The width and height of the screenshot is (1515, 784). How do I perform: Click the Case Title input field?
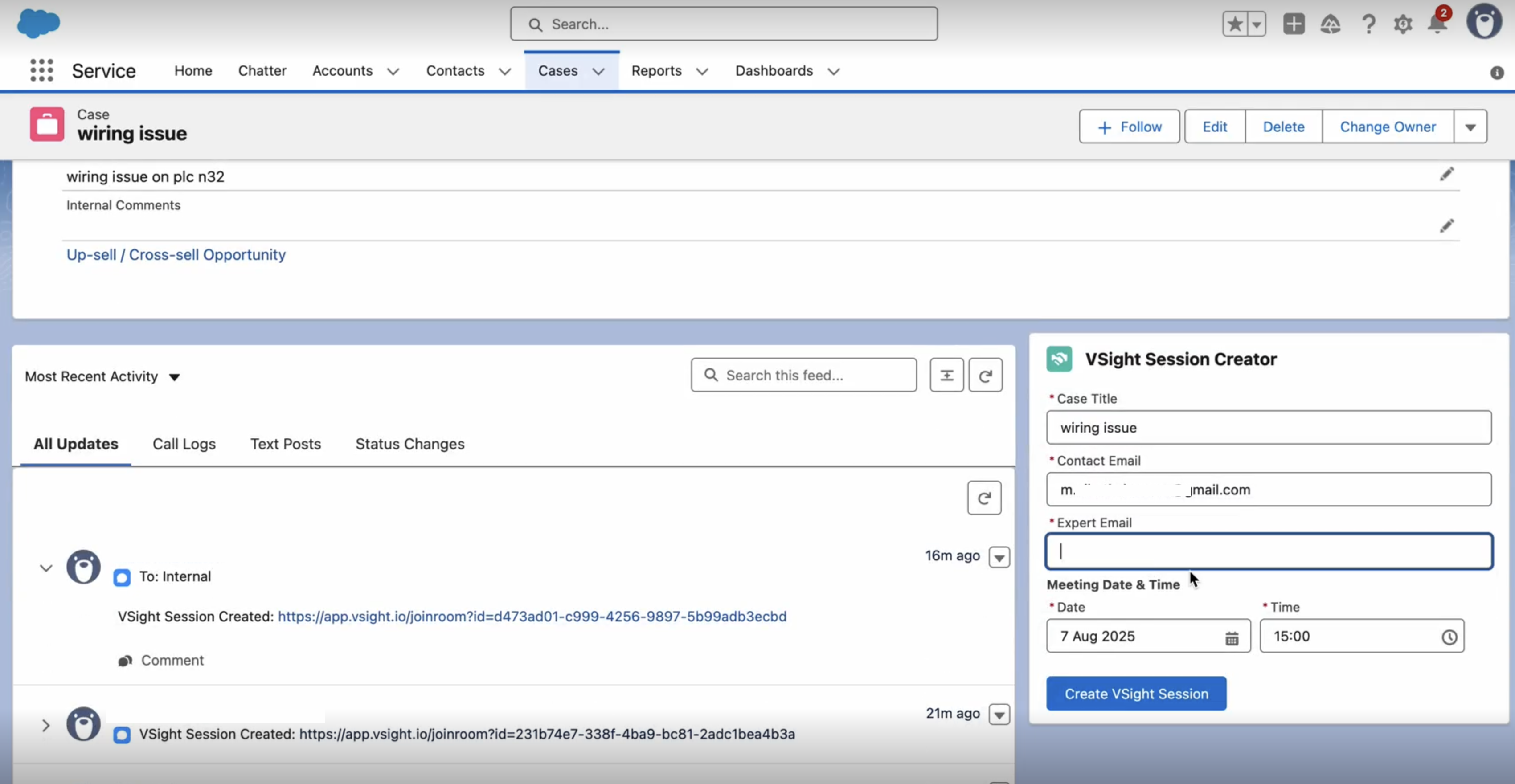pos(1269,428)
